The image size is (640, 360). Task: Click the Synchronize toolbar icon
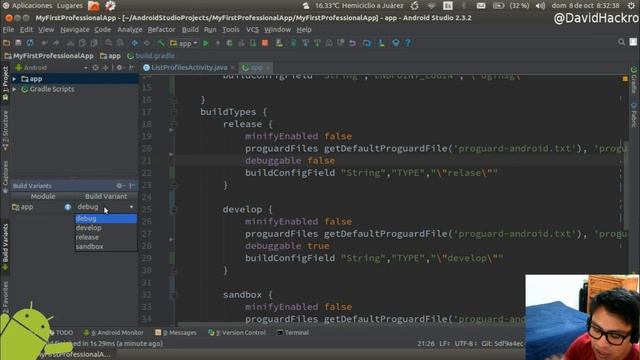click(30, 43)
